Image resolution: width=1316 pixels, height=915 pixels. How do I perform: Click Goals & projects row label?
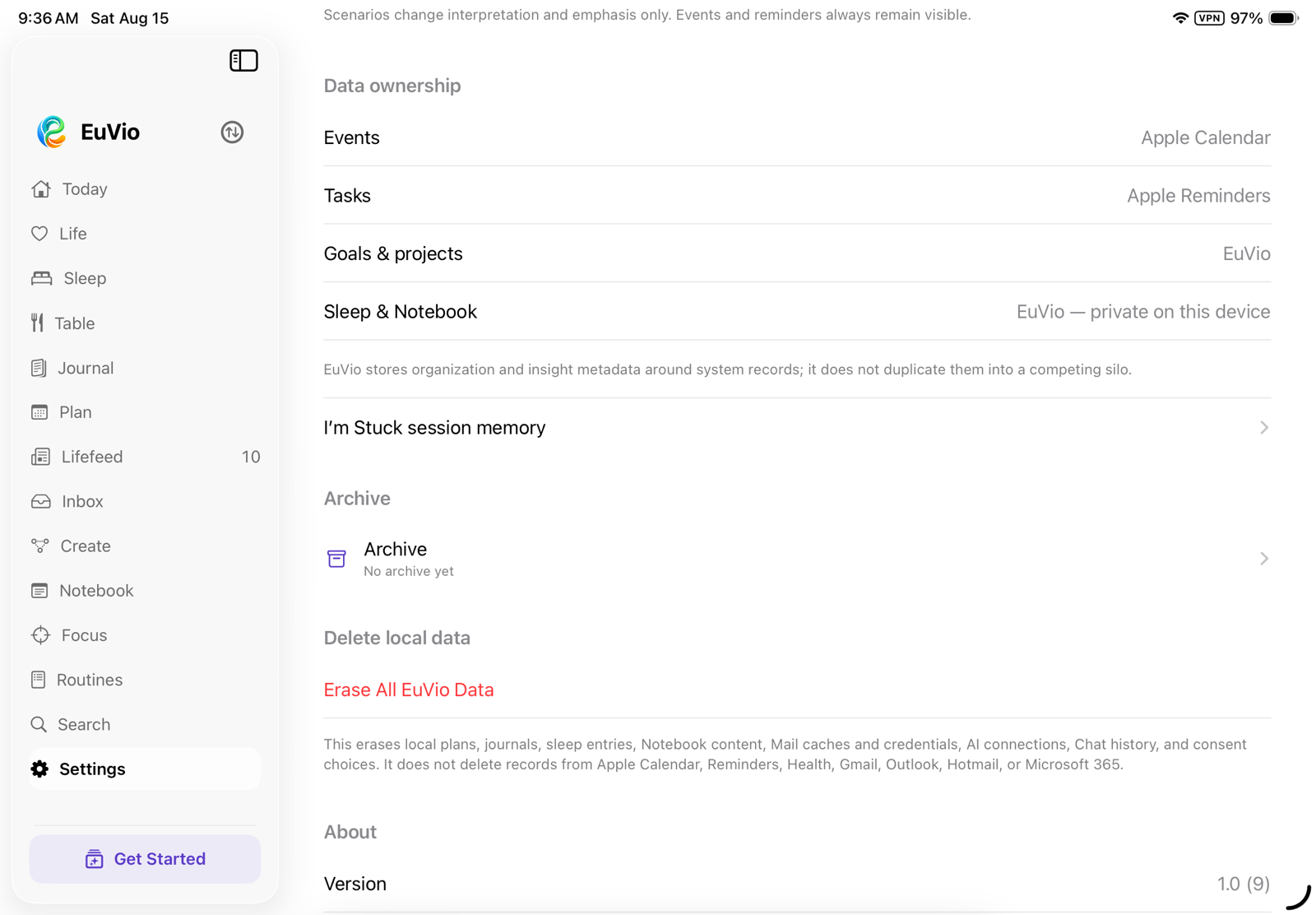[x=393, y=253]
